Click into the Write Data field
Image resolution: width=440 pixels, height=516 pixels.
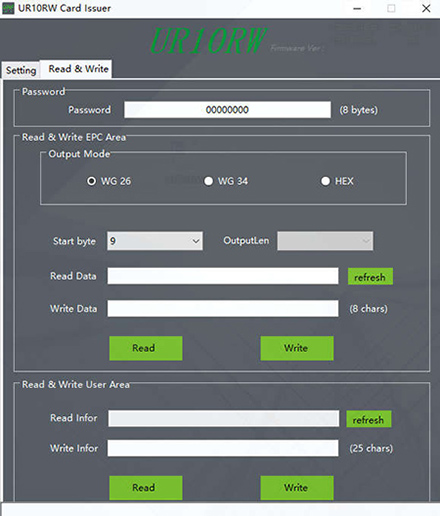pyautogui.click(x=223, y=309)
